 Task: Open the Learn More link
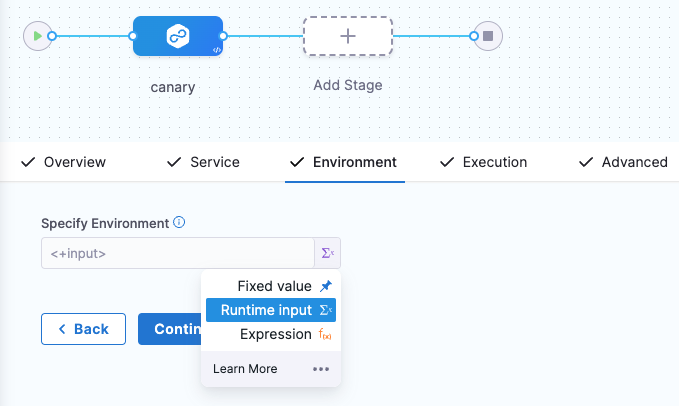point(245,369)
